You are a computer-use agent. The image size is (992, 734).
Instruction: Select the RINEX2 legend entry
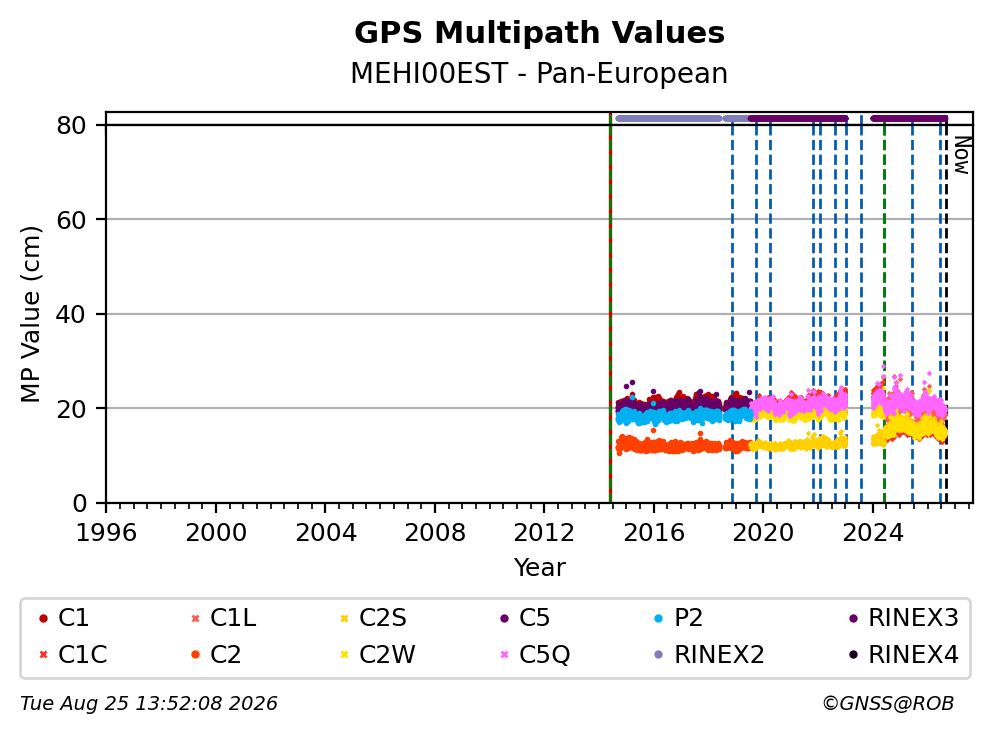709,654
